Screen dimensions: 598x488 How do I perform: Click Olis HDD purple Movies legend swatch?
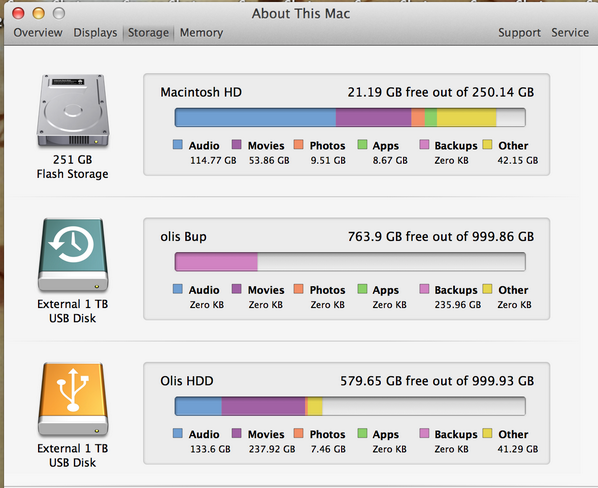pyautogui.click(x=236, y=433)
